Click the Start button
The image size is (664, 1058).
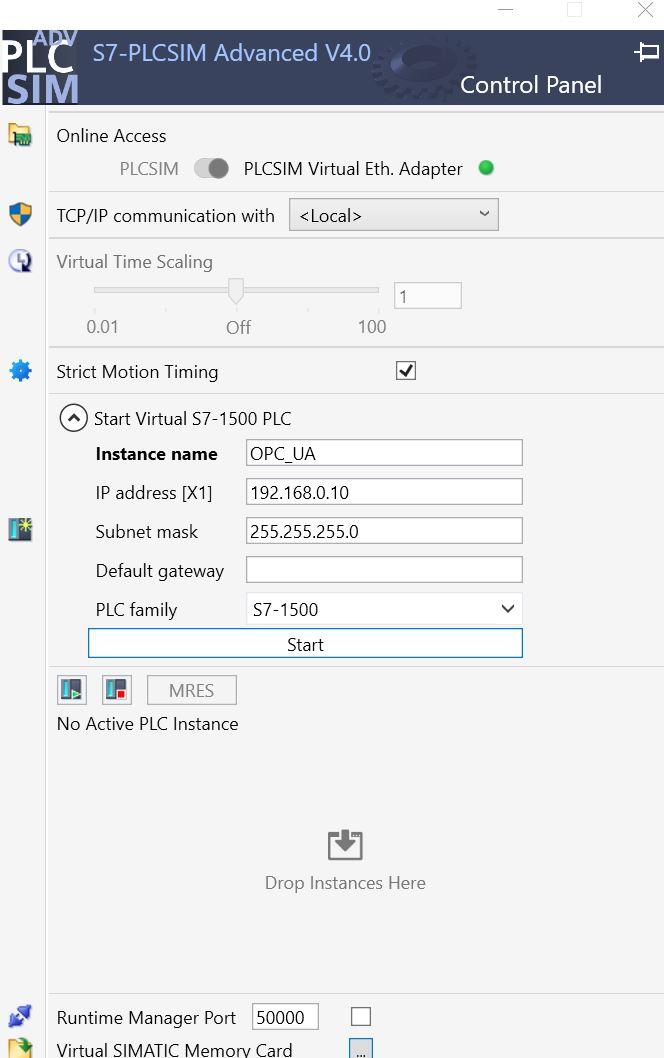[x=305, y=643]
